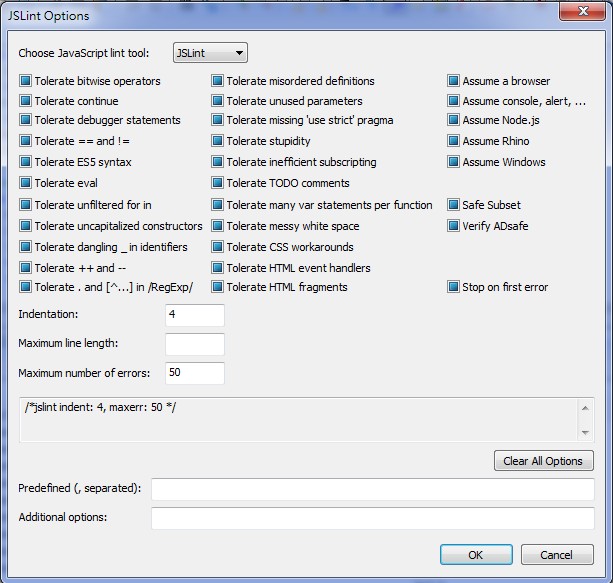Enable Tolerate . and [^...] in /RegExp/
613x583 pixels.
pos(25,287)
